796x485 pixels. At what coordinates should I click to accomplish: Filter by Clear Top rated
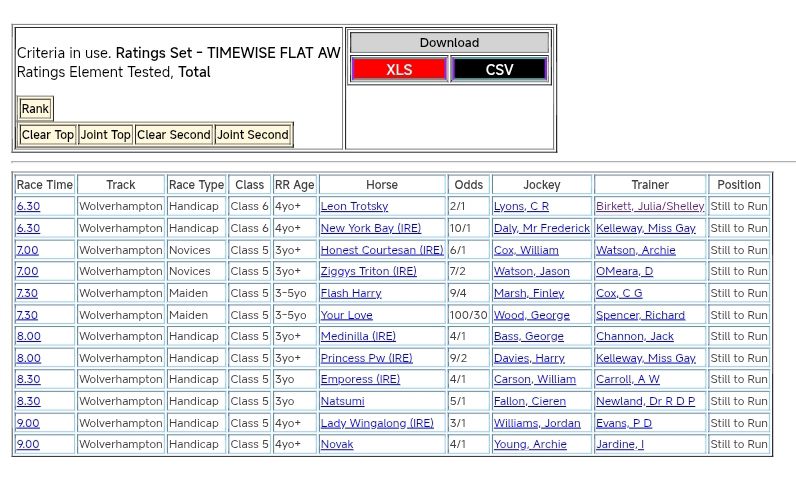[x=48, y=135]
